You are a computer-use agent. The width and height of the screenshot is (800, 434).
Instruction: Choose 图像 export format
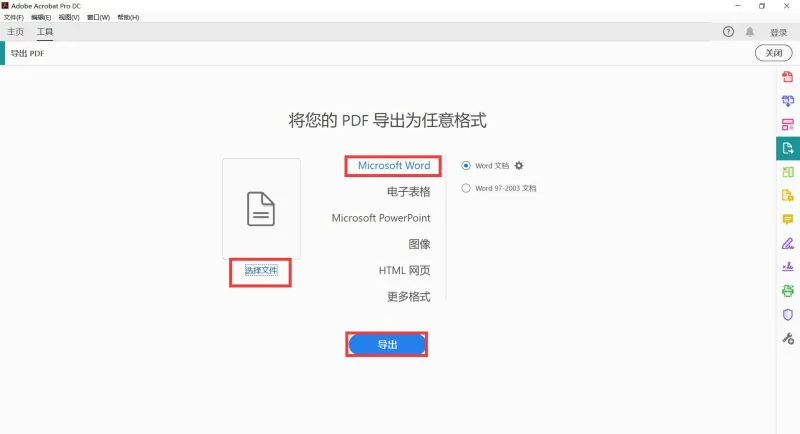[x=419, y=244]
